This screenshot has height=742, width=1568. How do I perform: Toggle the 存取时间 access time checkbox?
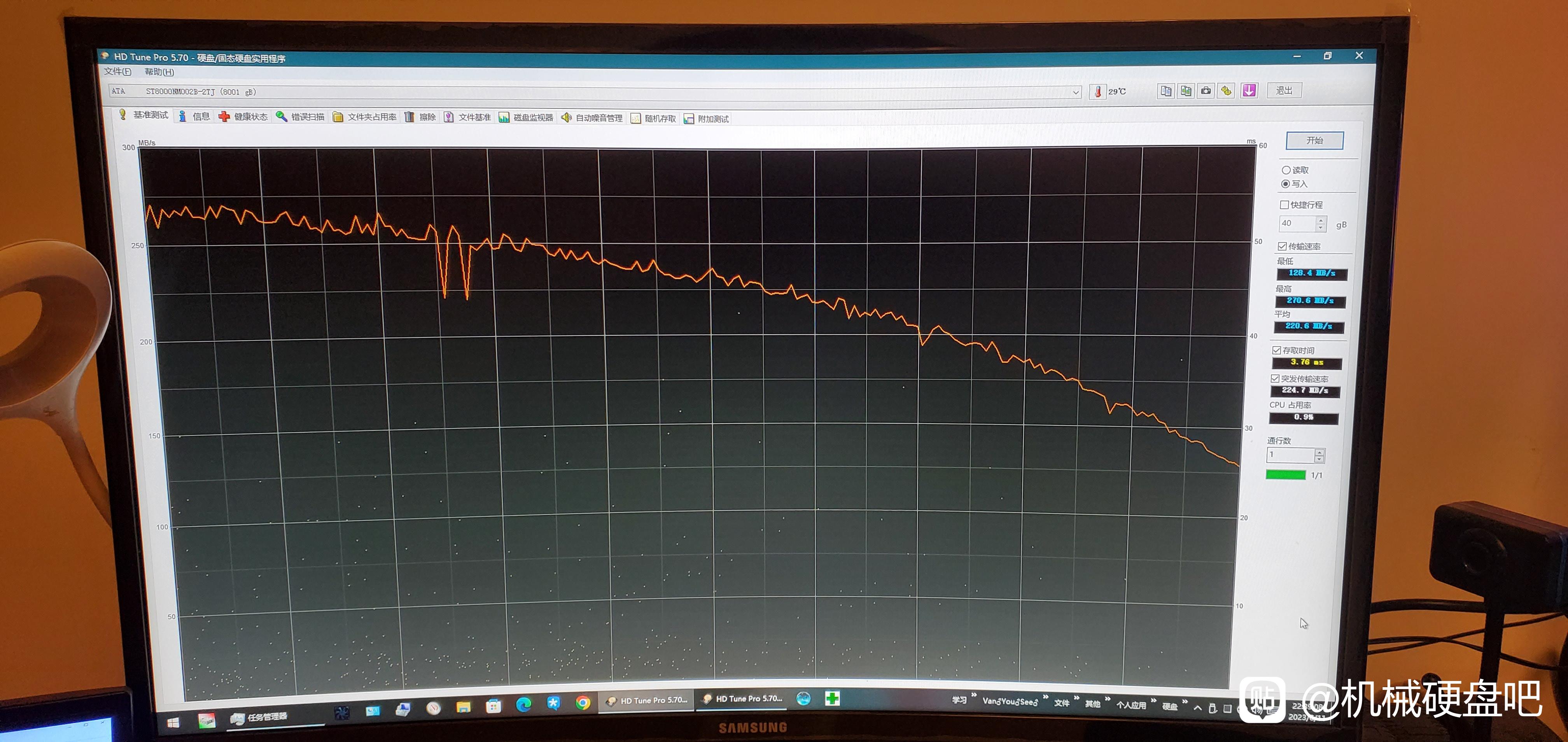tap(1276, 350)
